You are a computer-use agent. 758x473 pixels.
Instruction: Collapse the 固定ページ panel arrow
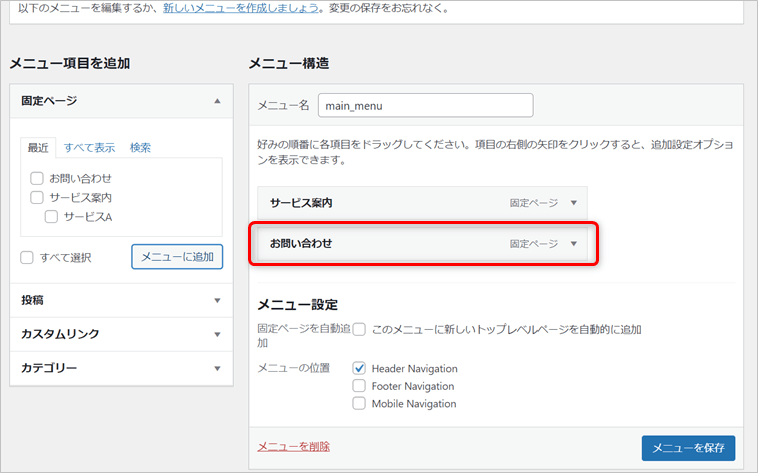pyautogui.click(x=217, y=101)
